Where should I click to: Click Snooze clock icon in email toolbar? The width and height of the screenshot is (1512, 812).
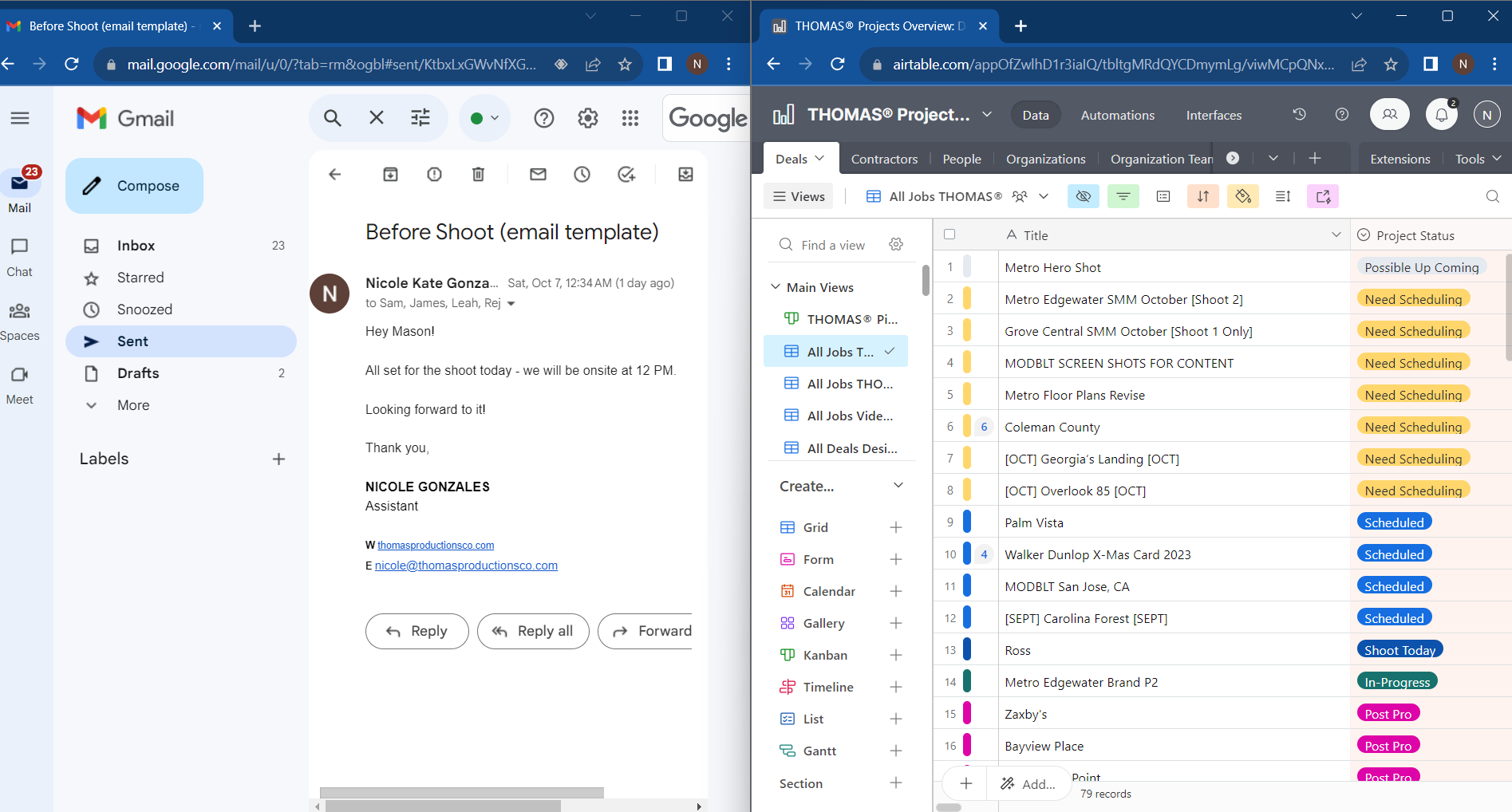582,175
